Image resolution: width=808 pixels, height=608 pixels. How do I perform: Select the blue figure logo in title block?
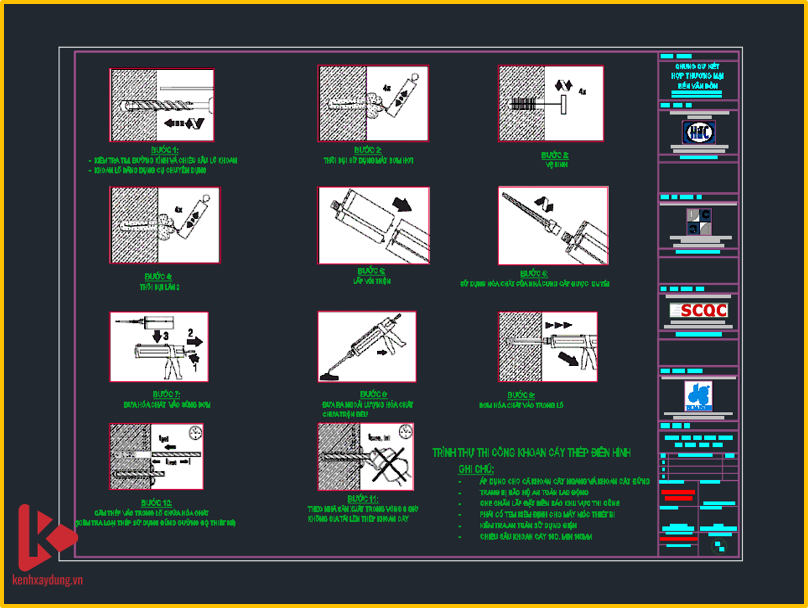pyautogui.click(x=698, y=394)
